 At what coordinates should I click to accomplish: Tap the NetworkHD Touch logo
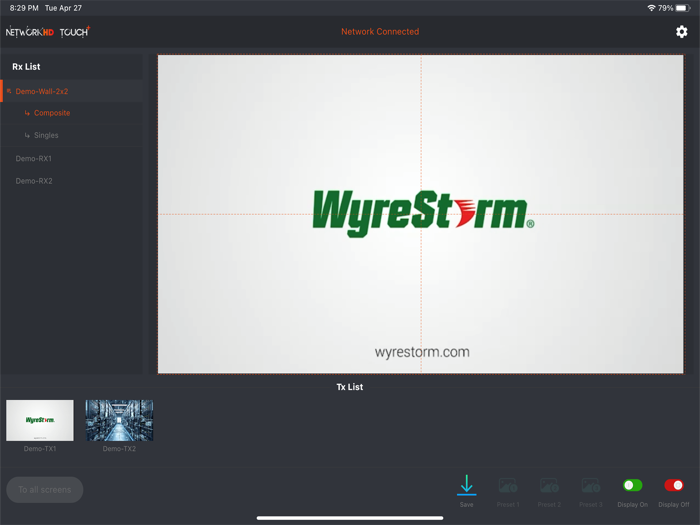point(47,32)
